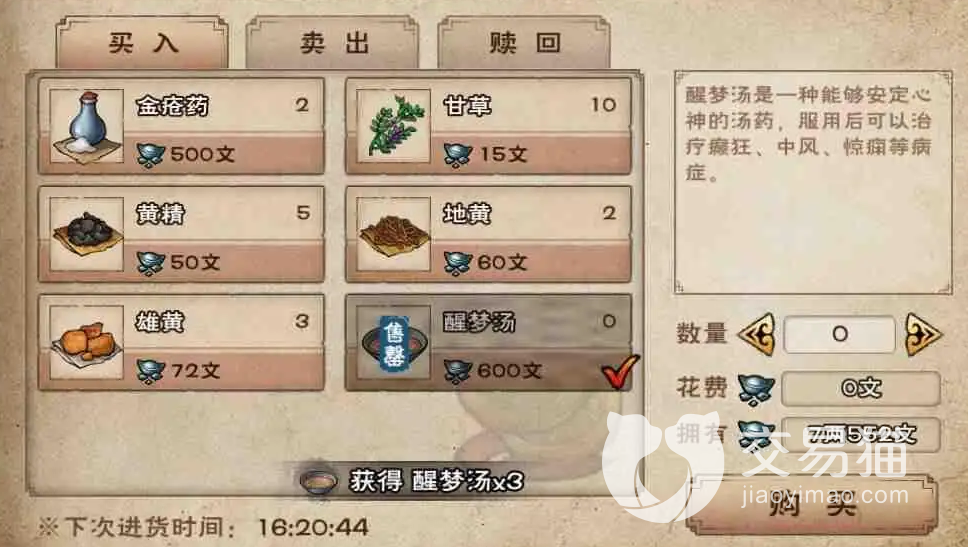The width and height of the screenshot is (968, 547).
Task: Pick the 黄精 black root icon
Action: pyautogui.click(x=86, y=234)
